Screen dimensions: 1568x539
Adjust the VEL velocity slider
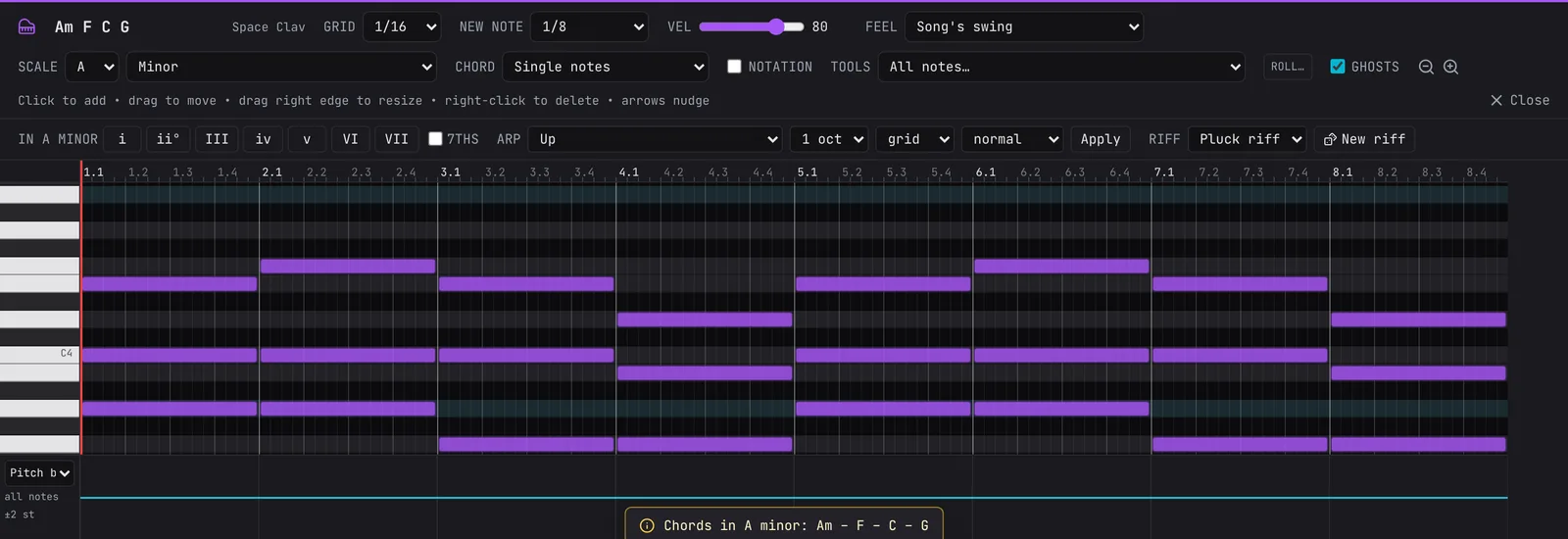click(752, 26)
